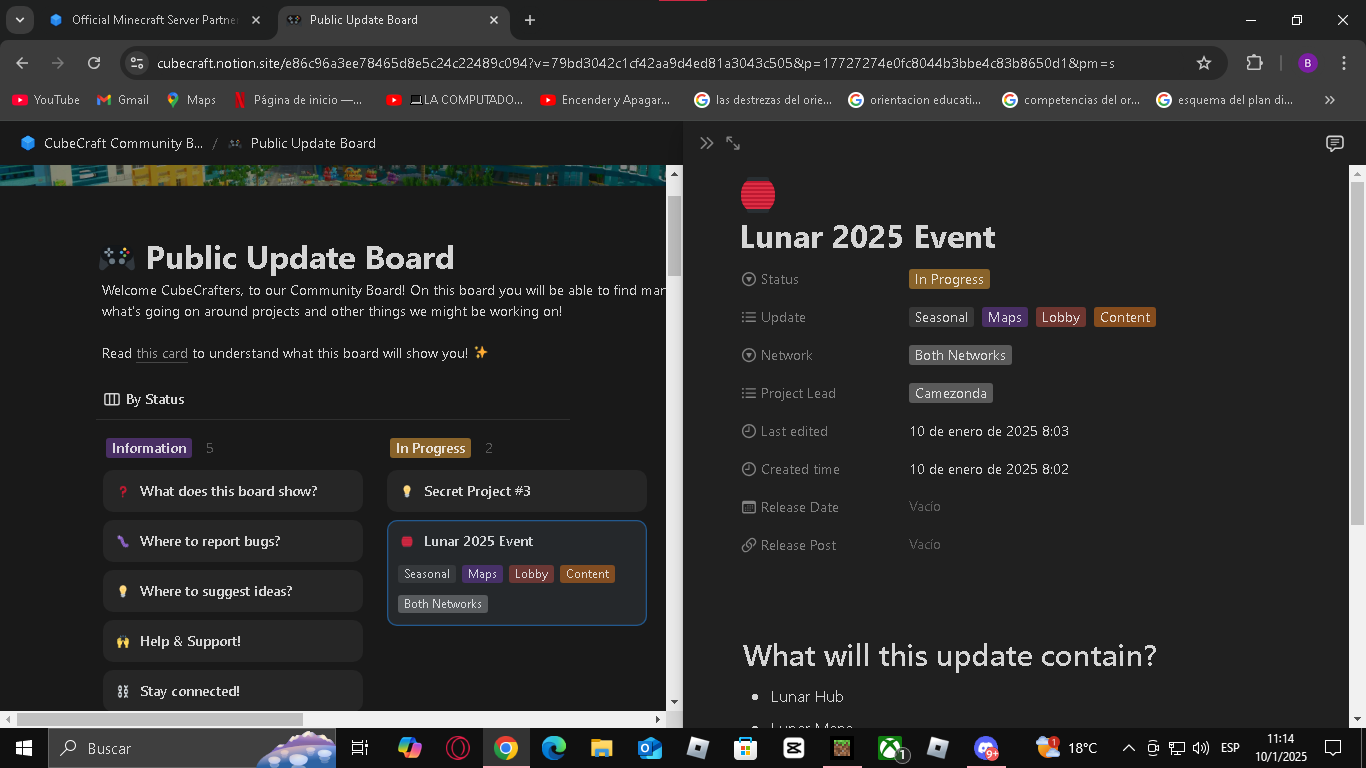The width and height of the screenshot is (1366, 768).
Task: Click the purple Maps tag in Update property
Action: pos(1004,317)
